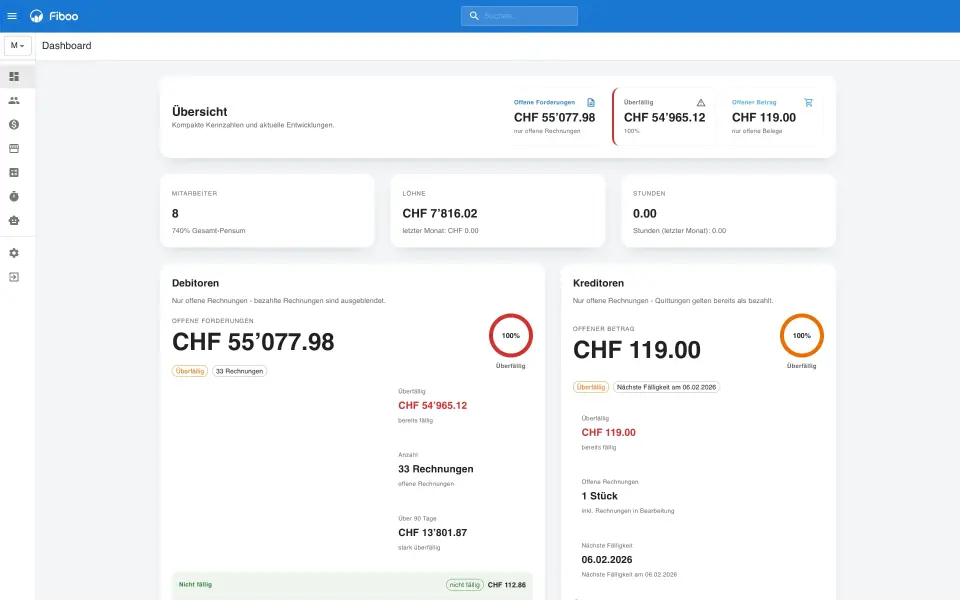Click the red 100% ring in Debitoren
The width and height of the screenshot is (960, 600).
point(511,335)
